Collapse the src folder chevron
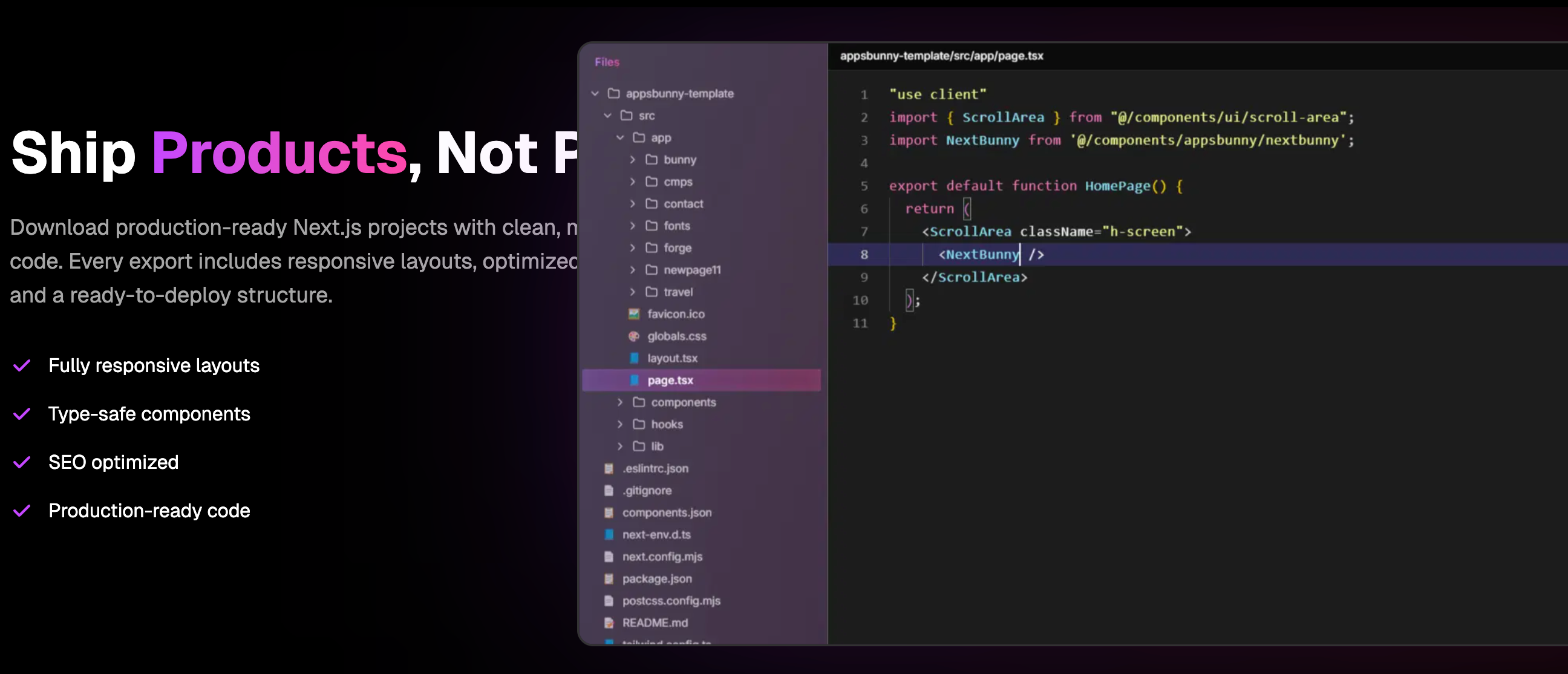This screenshot has width=1568, height=674. (x=607, y=115)
